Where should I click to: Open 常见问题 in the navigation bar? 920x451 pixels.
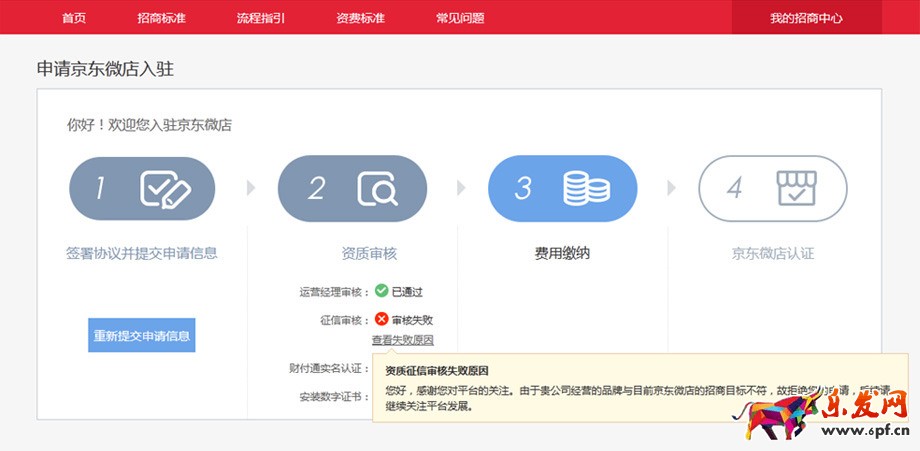tap(460, 18)
